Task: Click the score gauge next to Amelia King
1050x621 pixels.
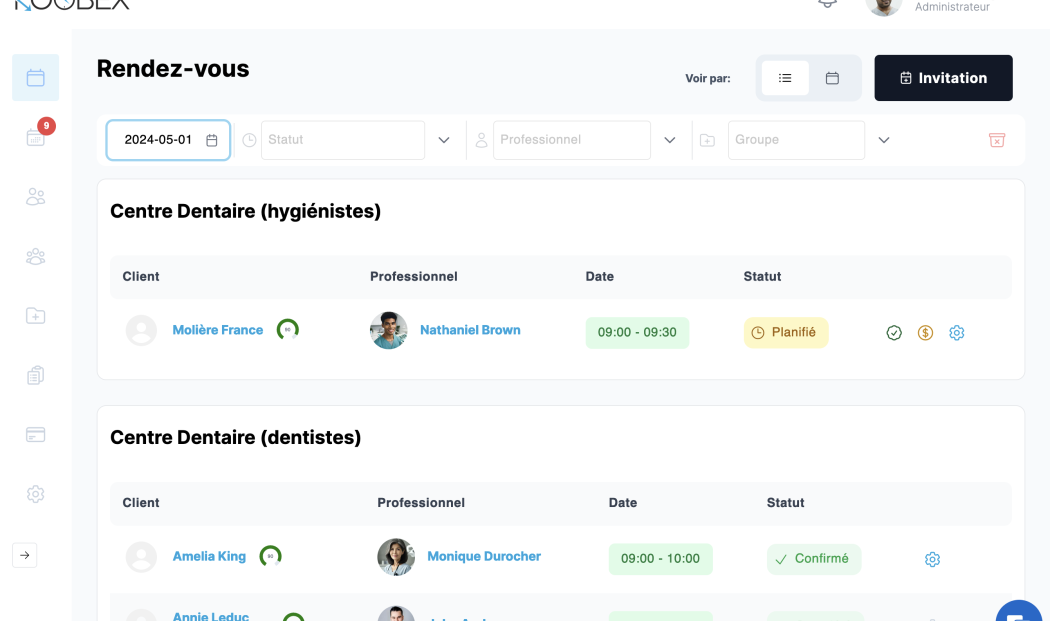Action: tap(271, 556)
